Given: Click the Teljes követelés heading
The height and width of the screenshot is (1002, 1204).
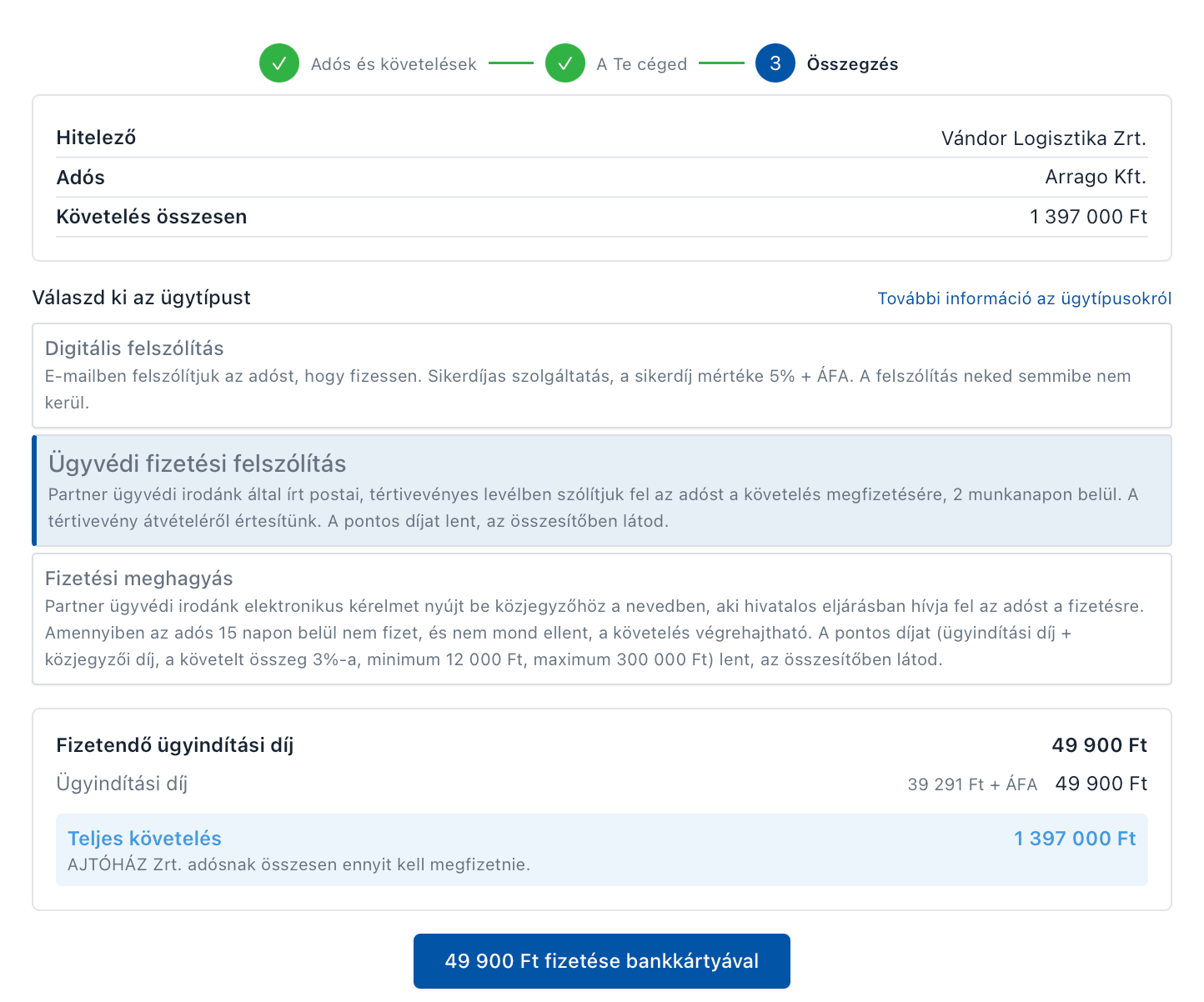Looking at the screenshot, I should [145, 839].
